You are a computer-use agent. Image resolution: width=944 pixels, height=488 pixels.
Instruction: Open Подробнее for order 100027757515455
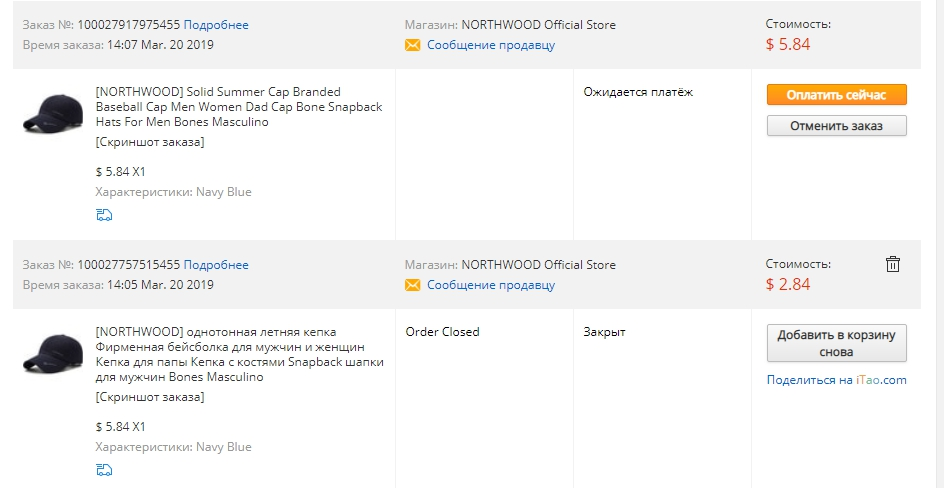216,265
